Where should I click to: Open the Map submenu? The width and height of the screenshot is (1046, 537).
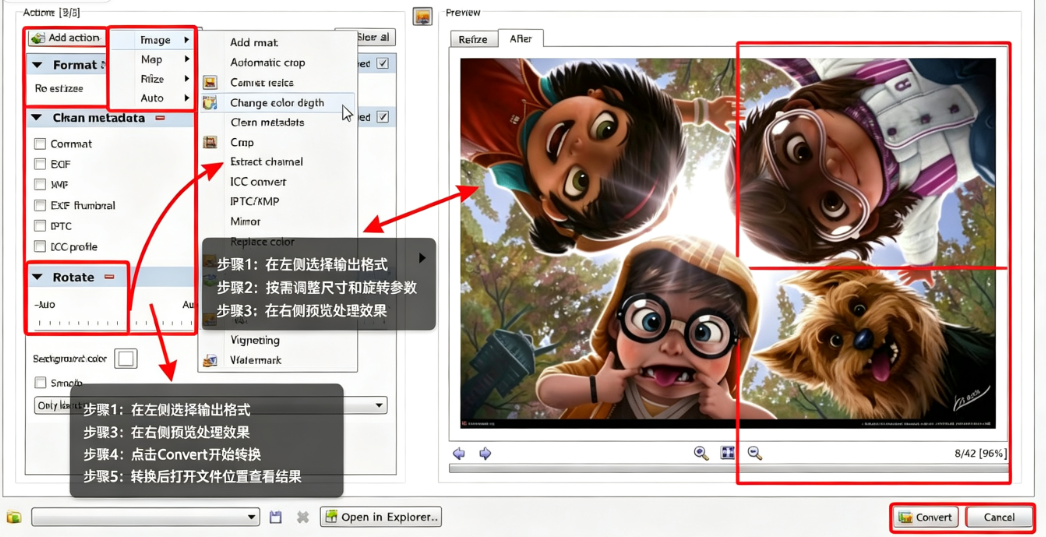click(153, 59)
